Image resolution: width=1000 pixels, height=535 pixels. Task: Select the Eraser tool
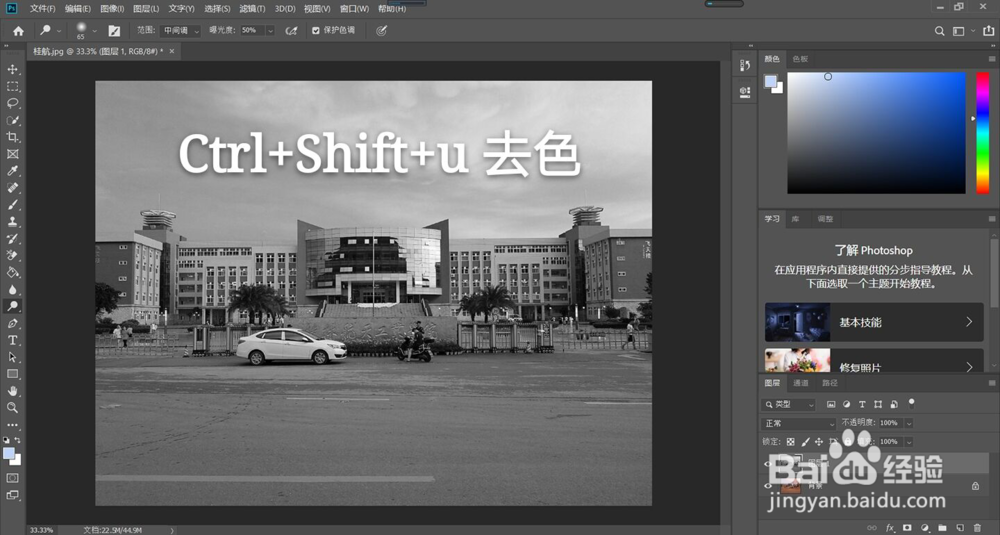coord(12,256)
